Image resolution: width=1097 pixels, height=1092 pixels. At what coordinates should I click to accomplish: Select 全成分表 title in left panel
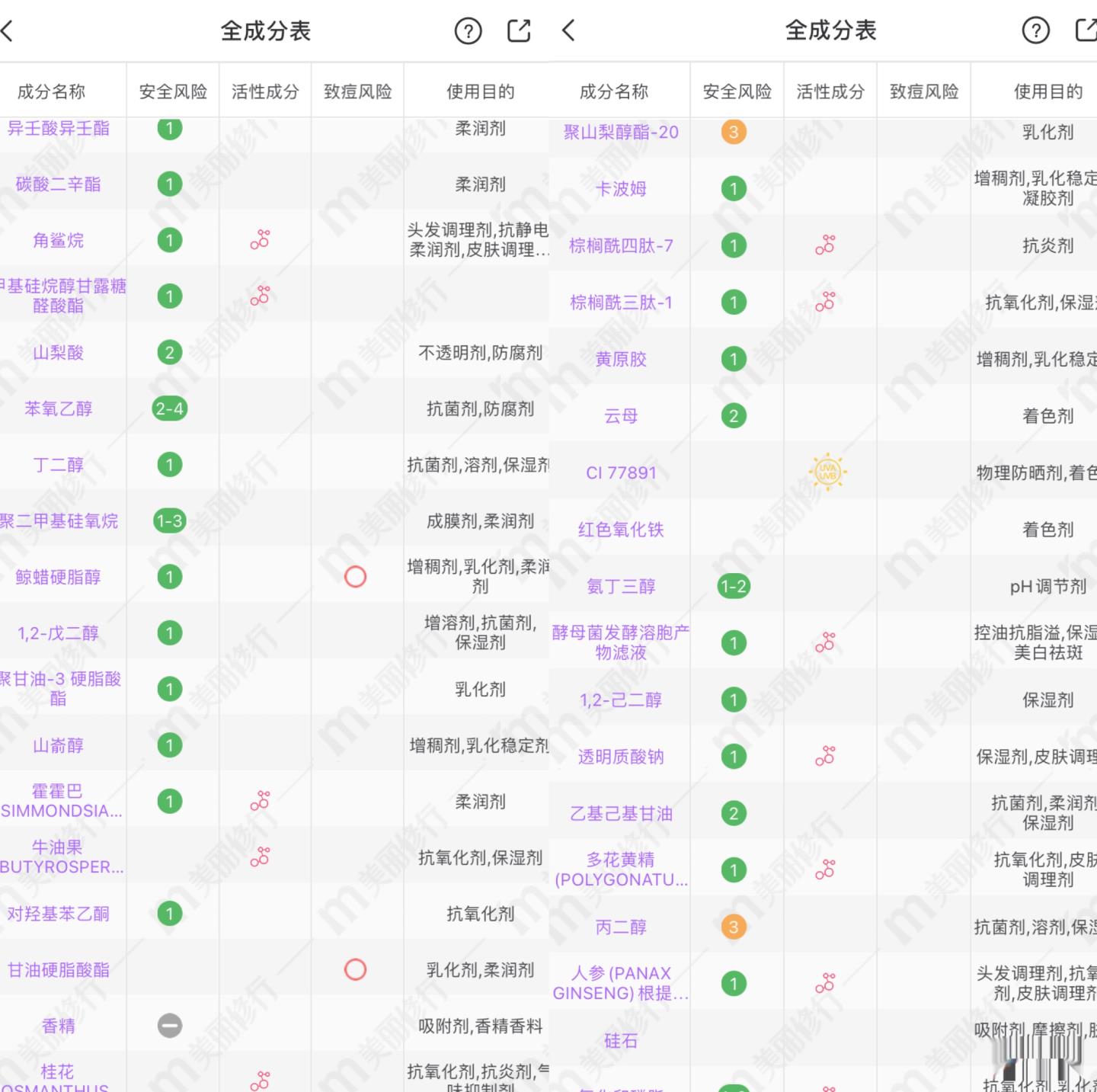point(266,31)
